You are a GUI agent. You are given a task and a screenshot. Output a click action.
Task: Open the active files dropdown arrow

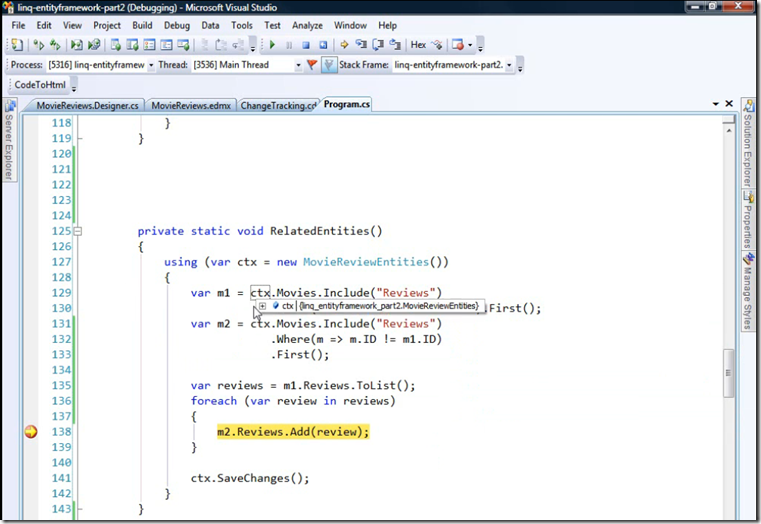715,104
